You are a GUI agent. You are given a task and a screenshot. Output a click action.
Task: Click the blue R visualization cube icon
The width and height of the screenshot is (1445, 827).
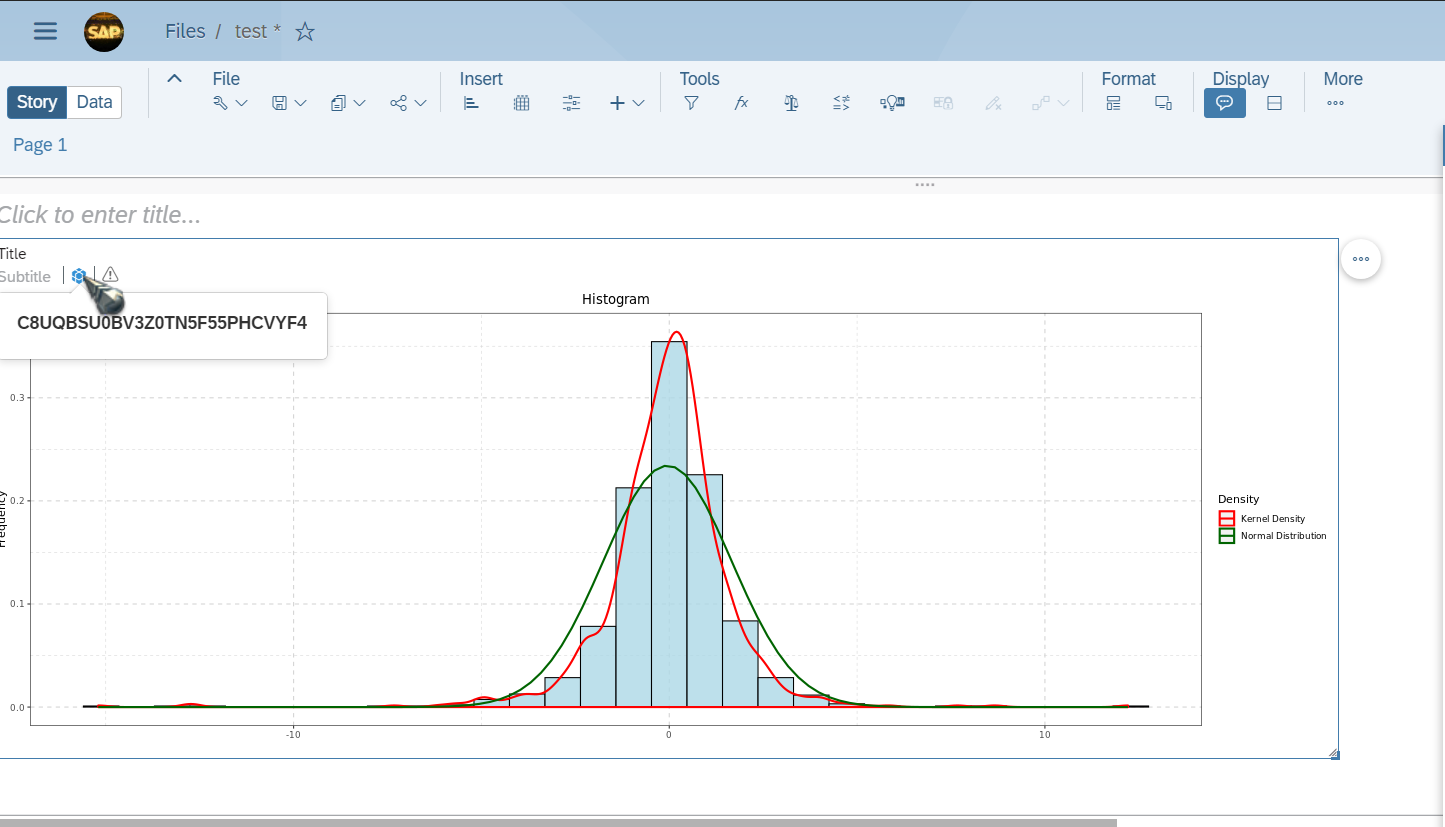[x=79, y=276]
